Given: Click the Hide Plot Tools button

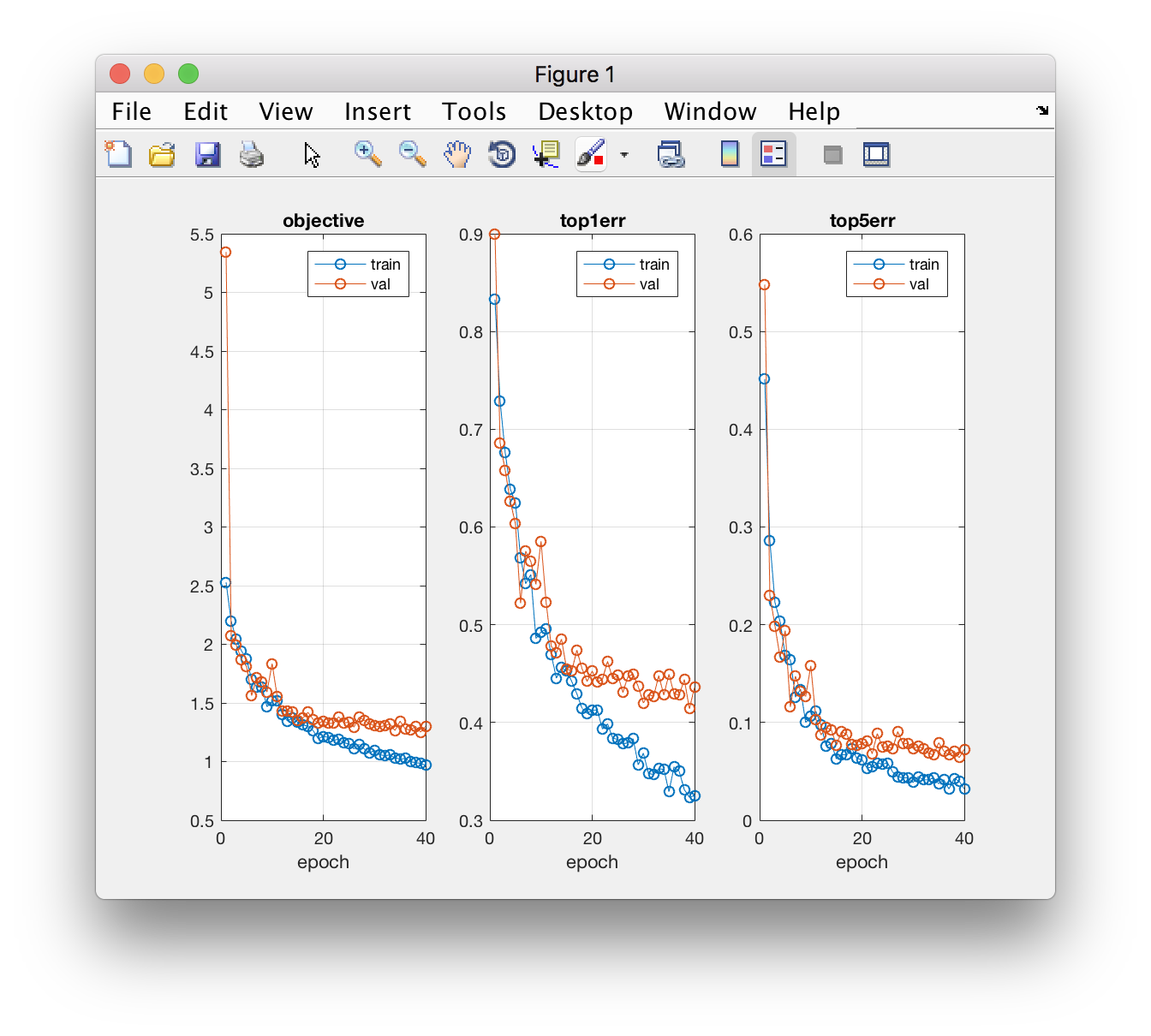Looking at the screenshot, I should pos(832,155).
